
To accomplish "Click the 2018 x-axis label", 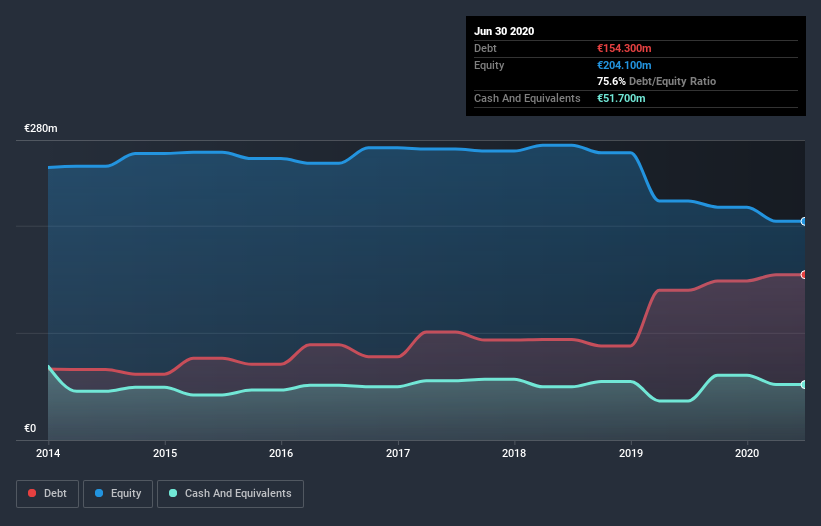I will tap(514, 453).
